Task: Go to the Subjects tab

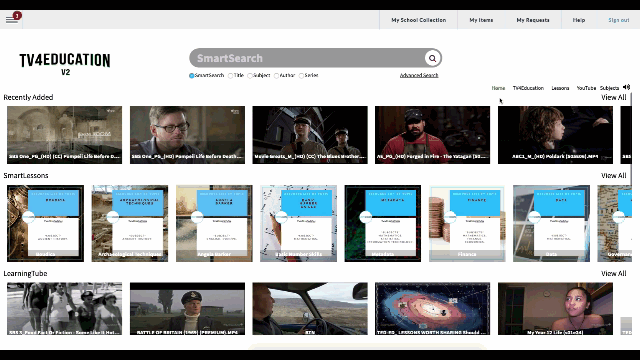Action: coord(609,88)
